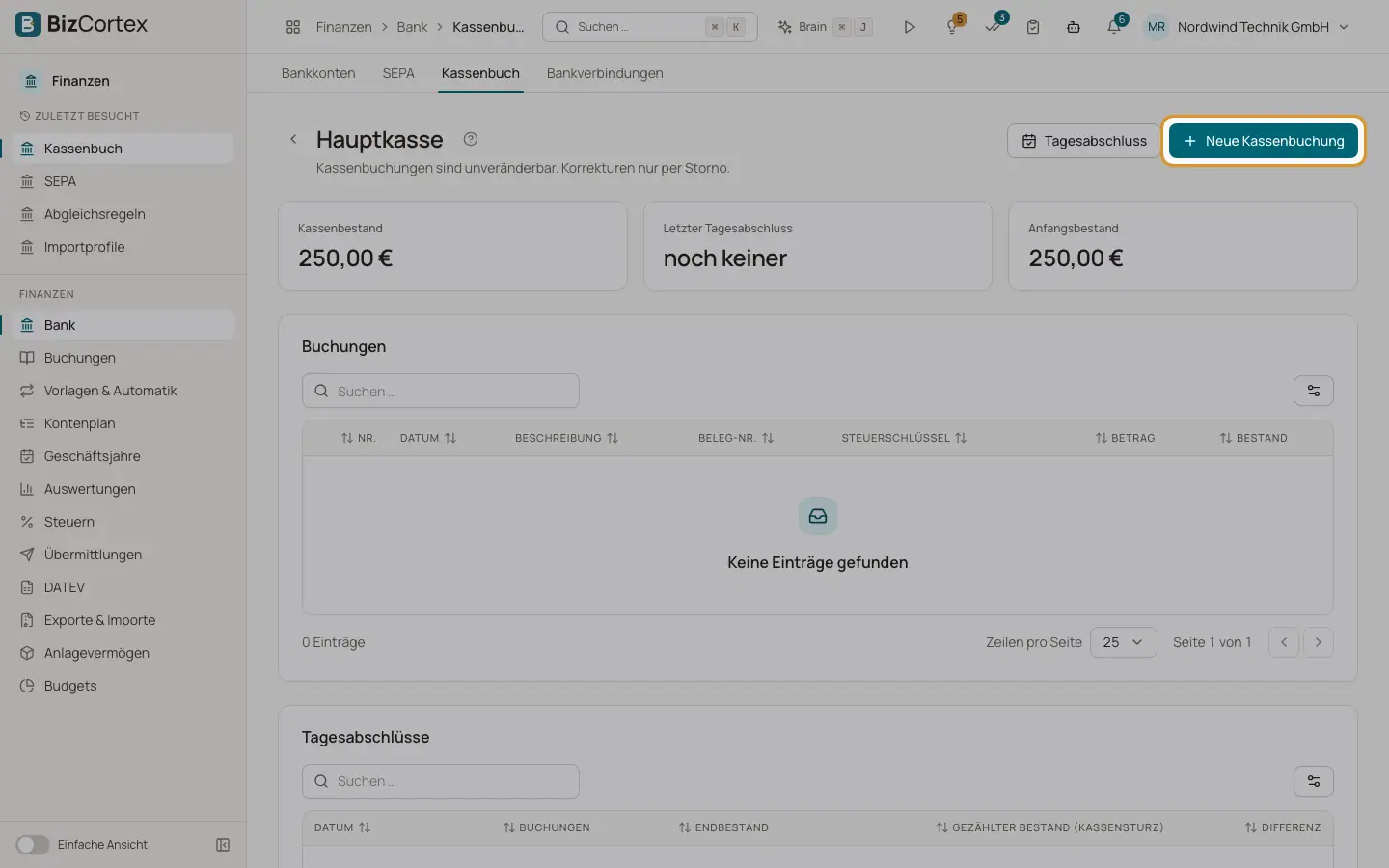Click the play icon in top bar
Screen dimensions: 1389x868
[x=909, y=27]
